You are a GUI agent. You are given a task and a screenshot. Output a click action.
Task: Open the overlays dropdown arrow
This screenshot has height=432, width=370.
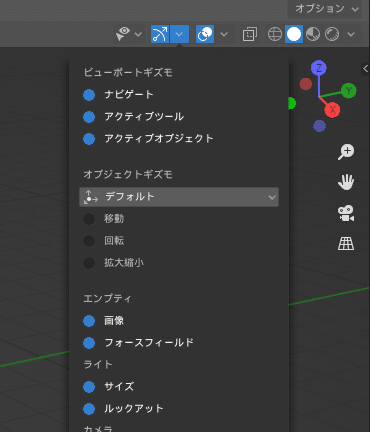point(224,34)
